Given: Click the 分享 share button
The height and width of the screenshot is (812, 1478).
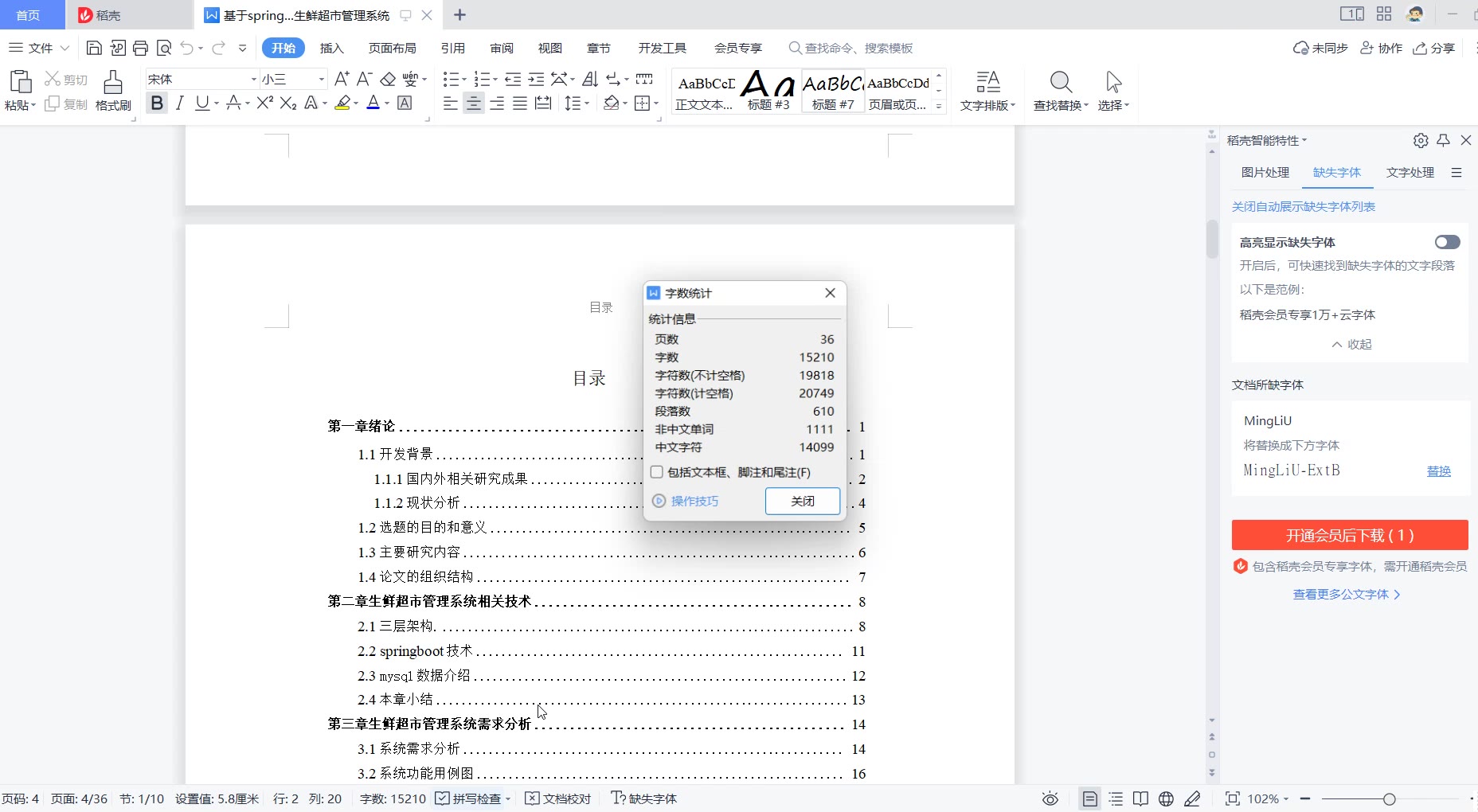Looking at the screenshot, I should [x=1433, y=48].
